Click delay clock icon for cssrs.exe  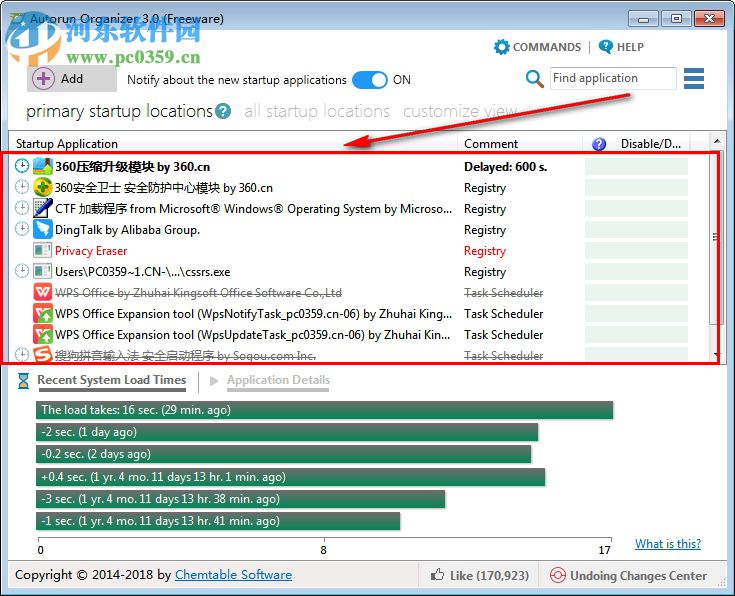[x=22, y=271]
